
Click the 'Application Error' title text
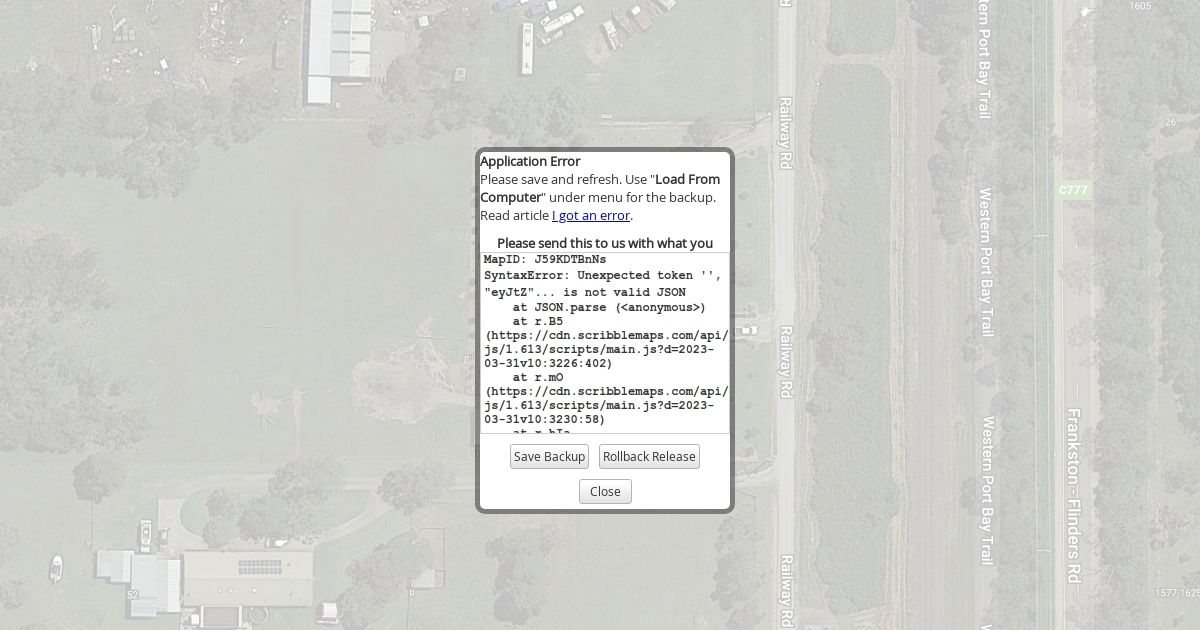pos(530,161)
